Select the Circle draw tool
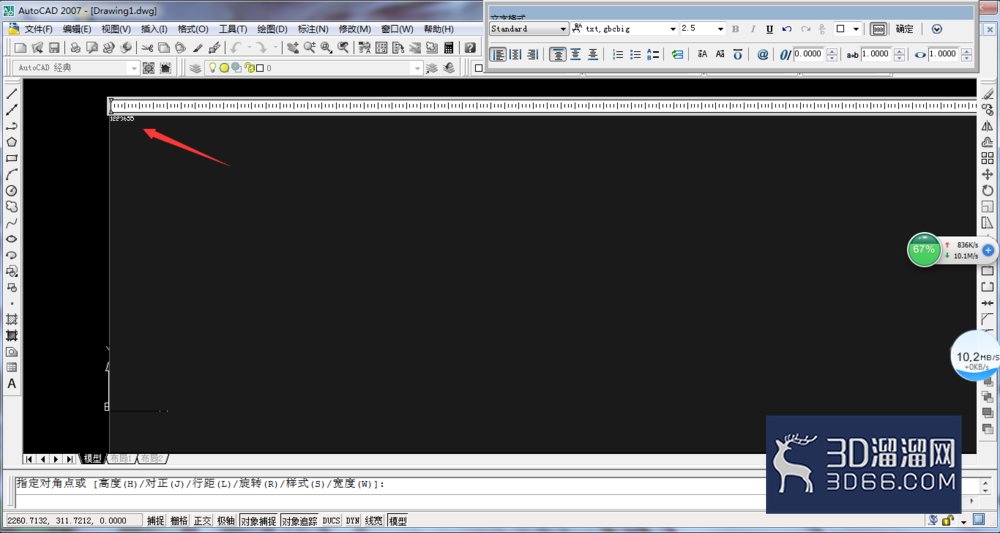Screen dimensions: 1000x533 pos(11,191)
